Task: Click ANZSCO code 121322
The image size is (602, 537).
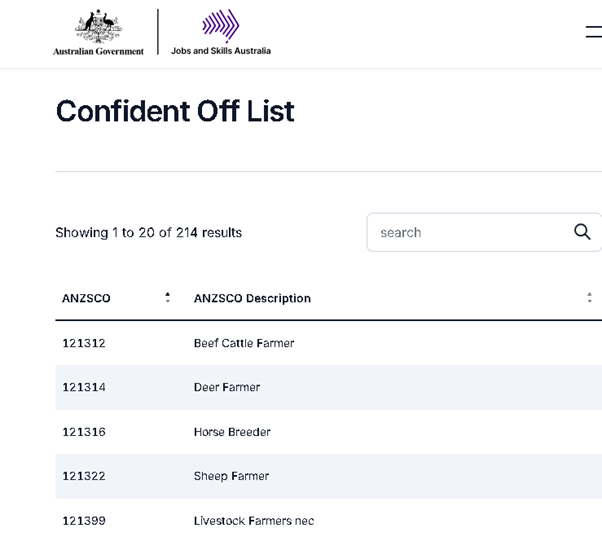Action: tap(84, 476)
